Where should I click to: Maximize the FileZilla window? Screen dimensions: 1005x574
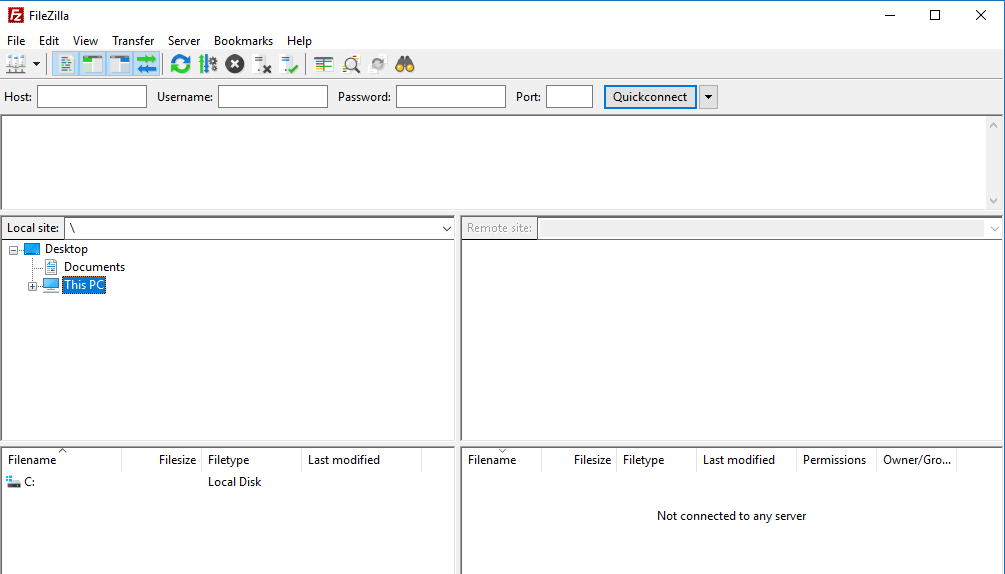click(935, 15)
